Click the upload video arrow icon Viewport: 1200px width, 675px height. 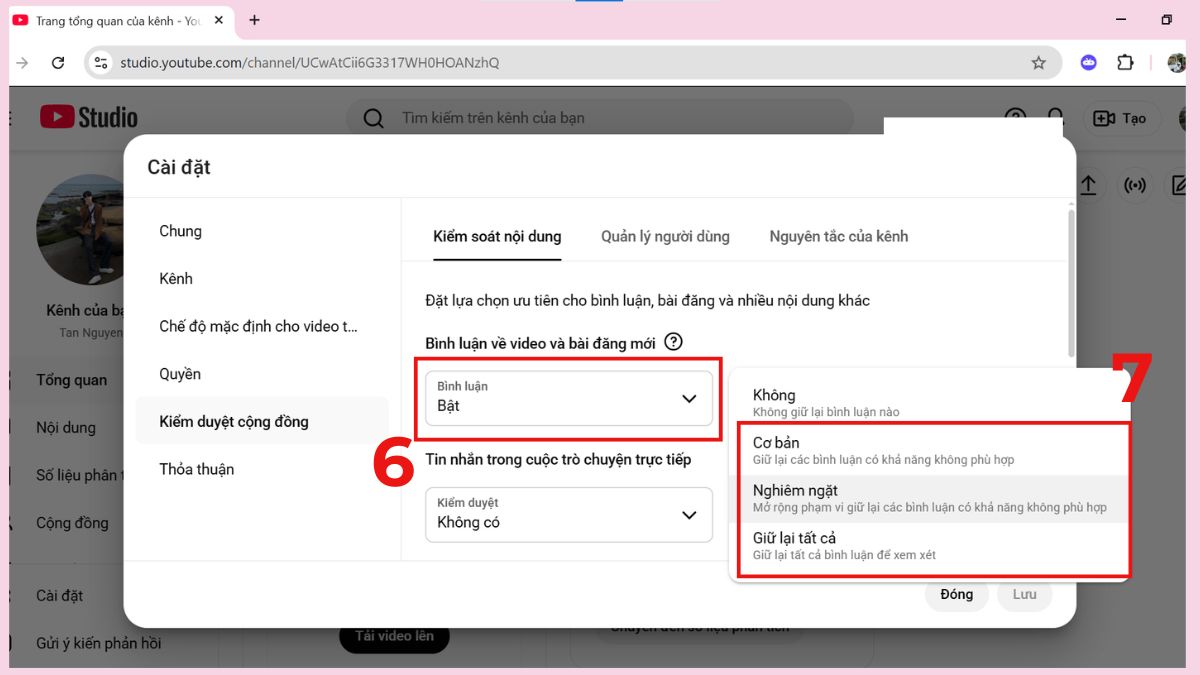[1088, 185]
